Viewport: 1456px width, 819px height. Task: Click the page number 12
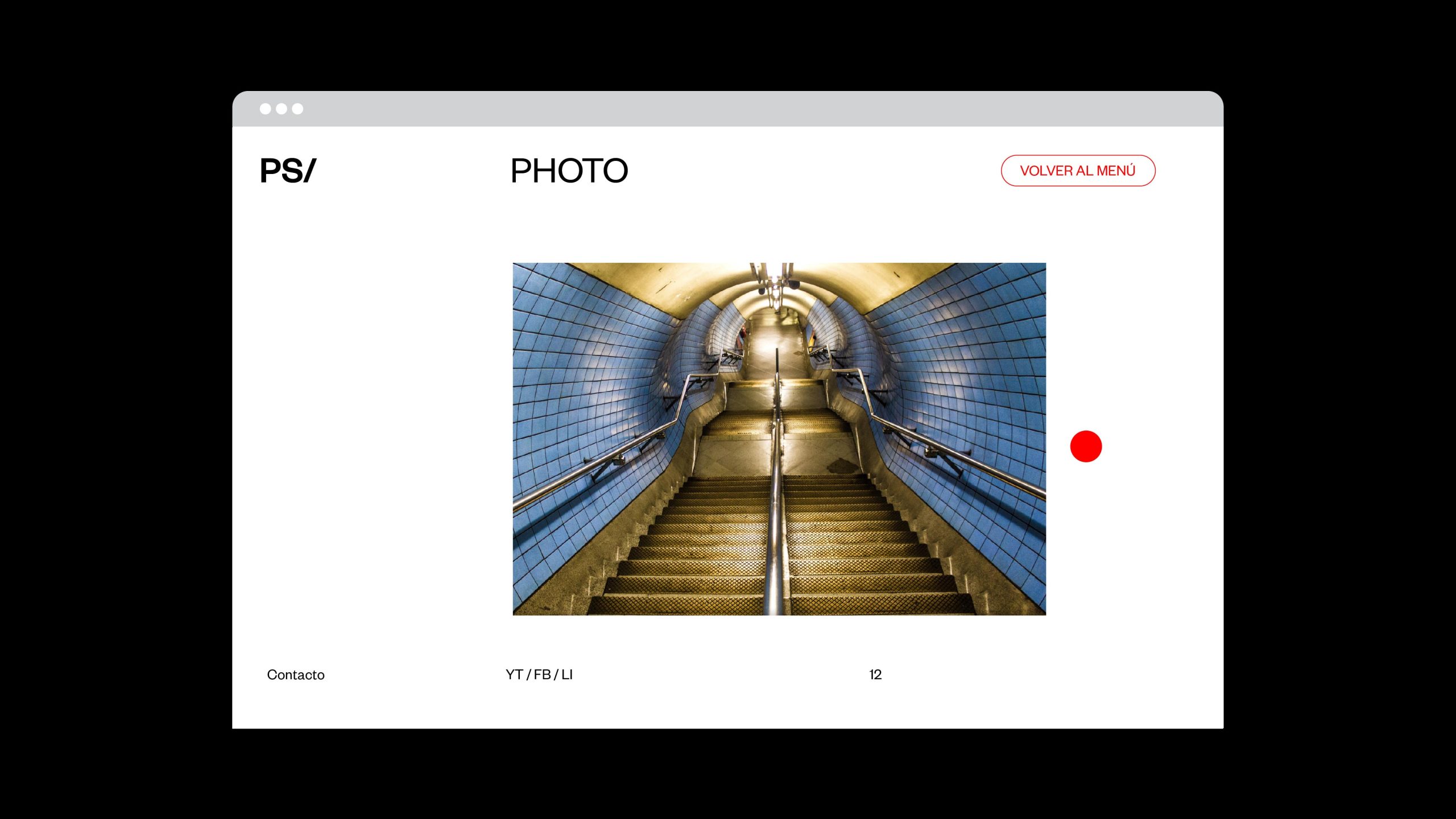click(x=875, y=675)
